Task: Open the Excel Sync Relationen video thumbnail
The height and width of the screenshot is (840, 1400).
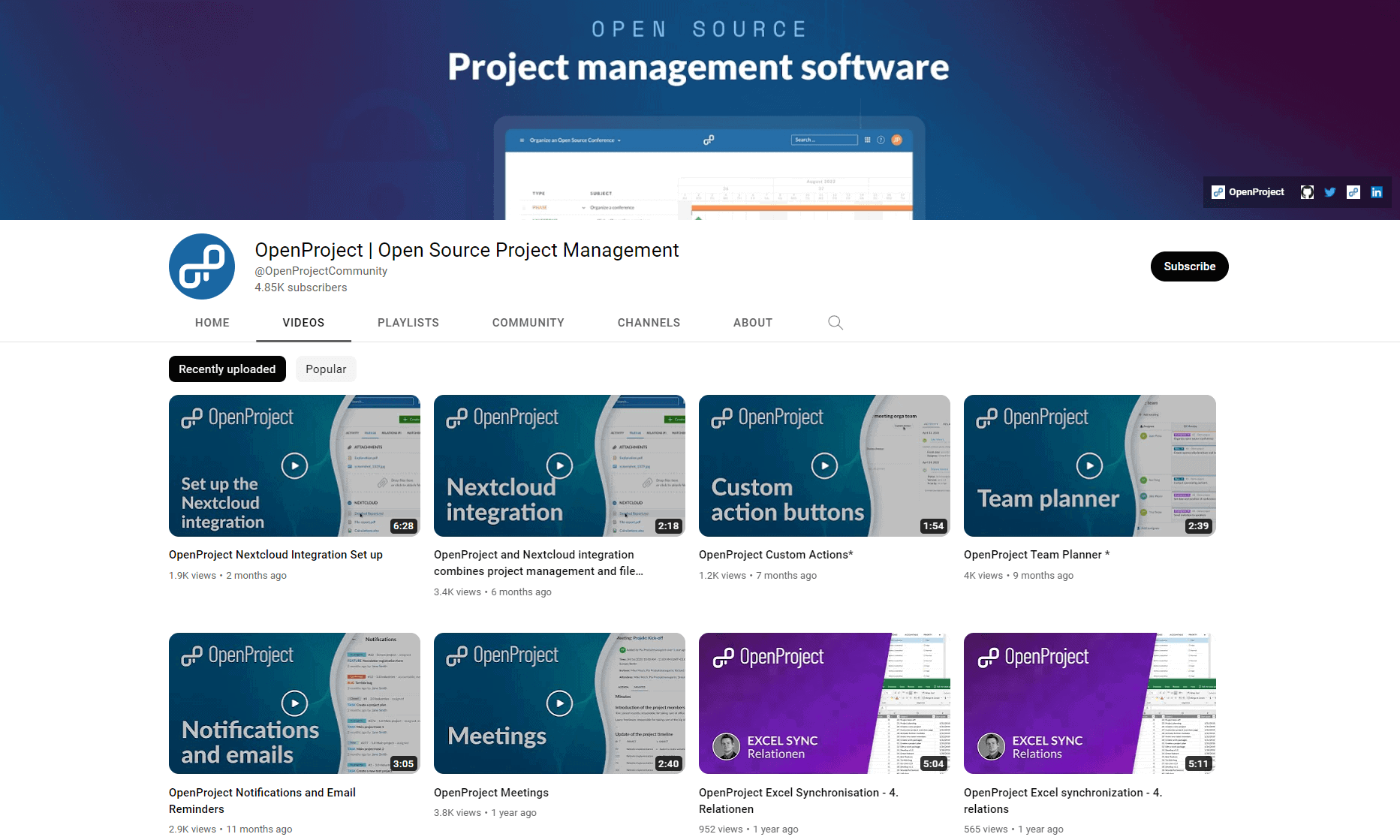Action: pyautogui.click(x=824, y=703)
